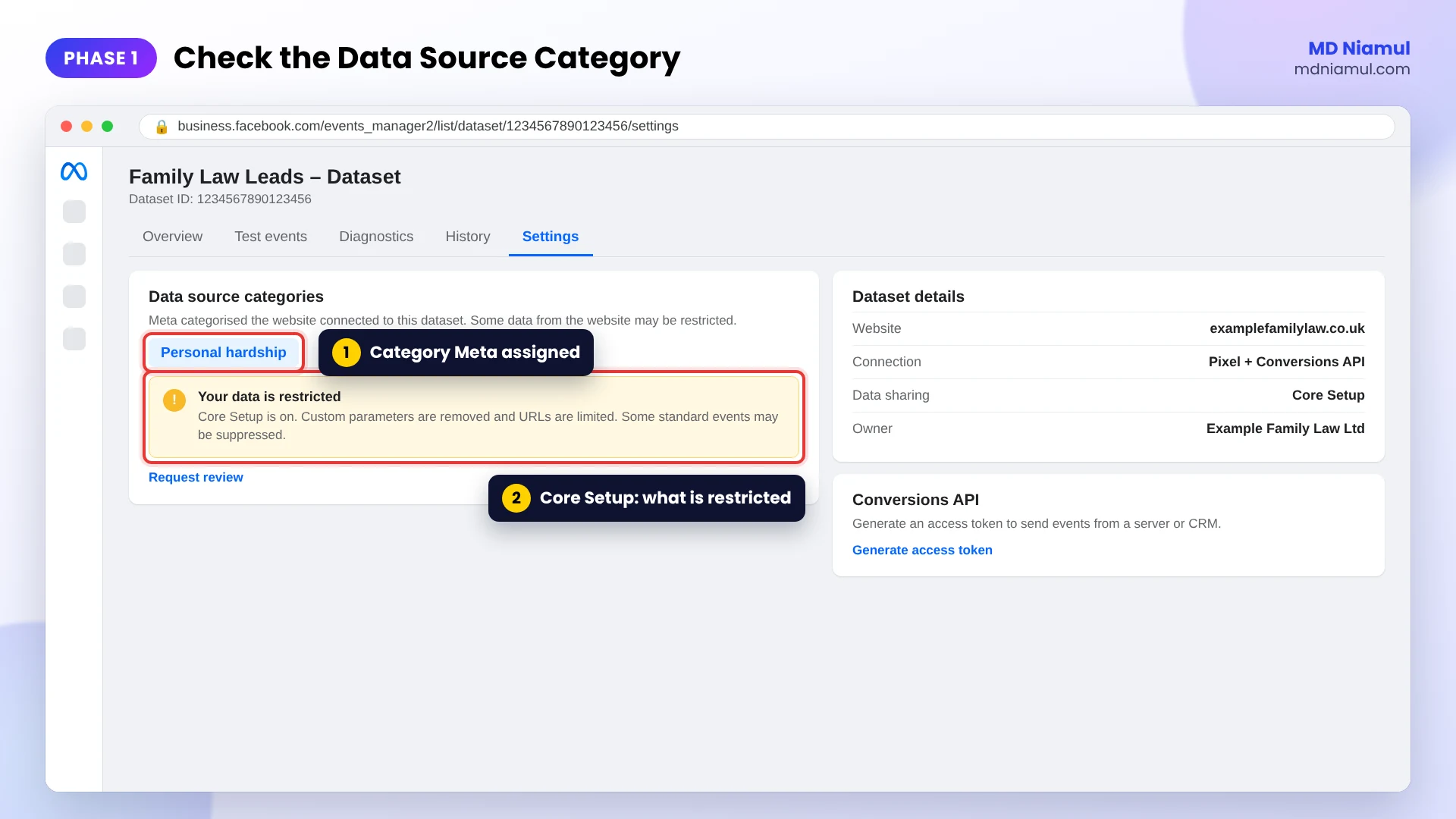Click Generate access token link
Image resolution: width=1456 pixels, height=819 pixels.
coord(922,550)
